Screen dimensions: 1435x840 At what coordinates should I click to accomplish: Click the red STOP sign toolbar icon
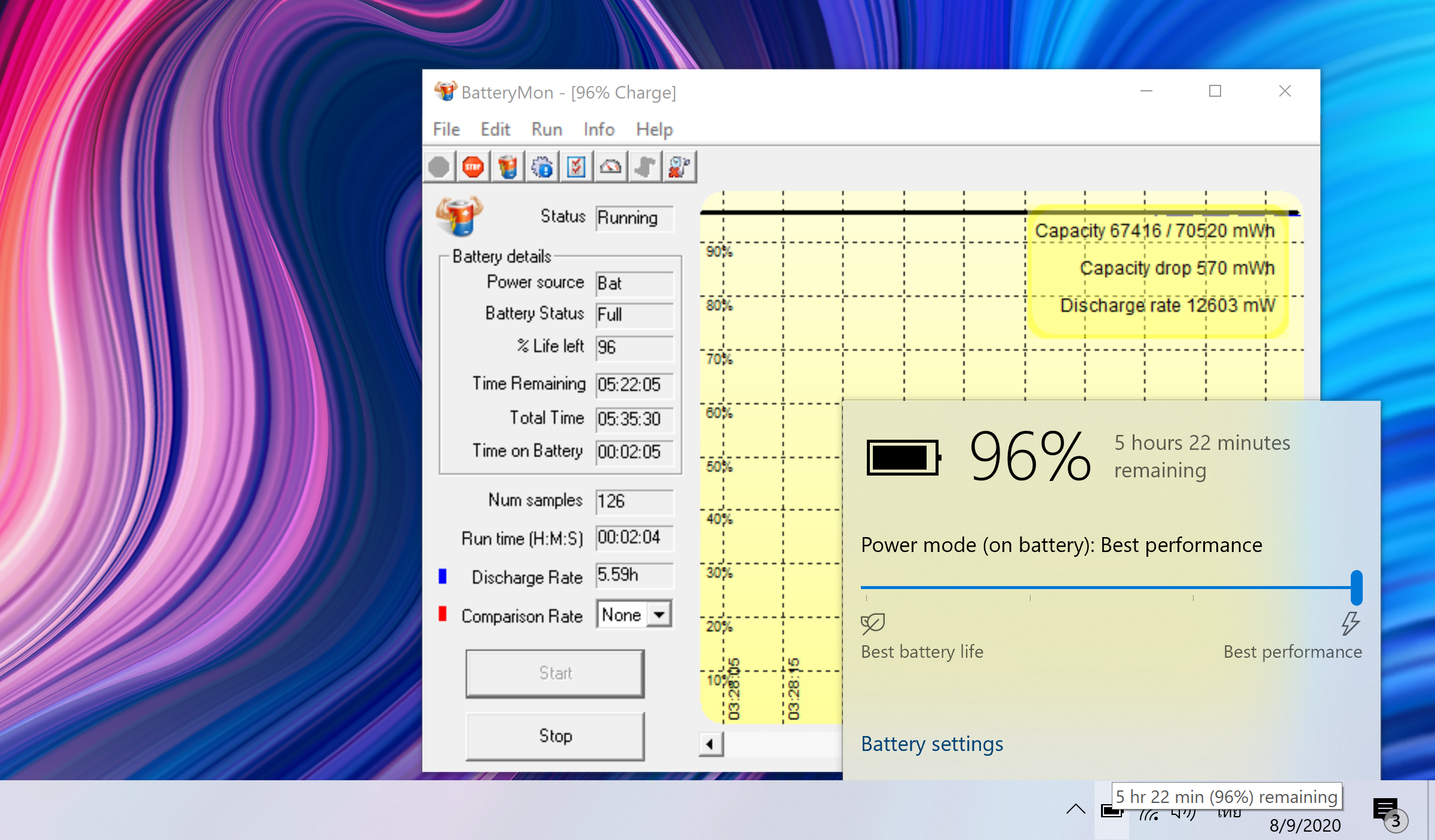coord(473,167)
